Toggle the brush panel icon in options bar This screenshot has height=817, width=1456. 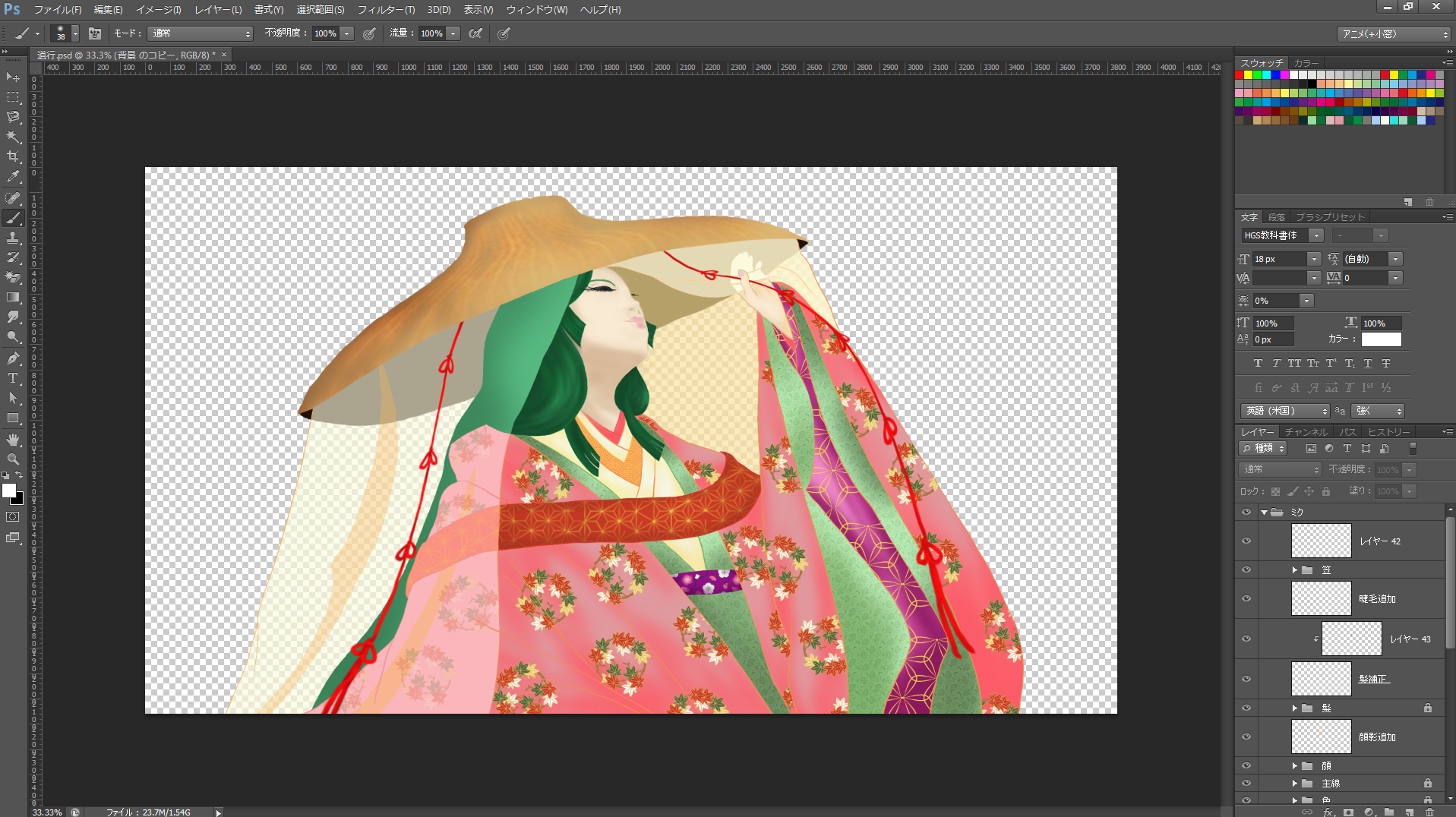tap(95, 33)
